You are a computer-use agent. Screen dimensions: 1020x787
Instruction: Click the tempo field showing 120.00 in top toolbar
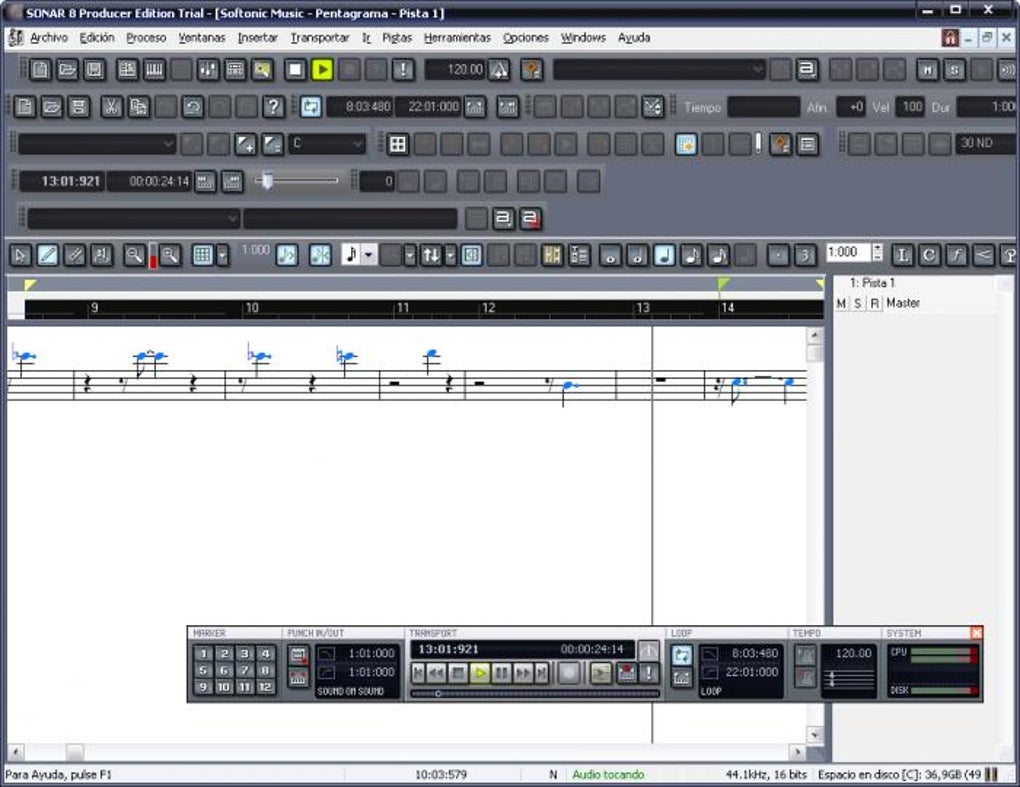[x=456, y=70]
